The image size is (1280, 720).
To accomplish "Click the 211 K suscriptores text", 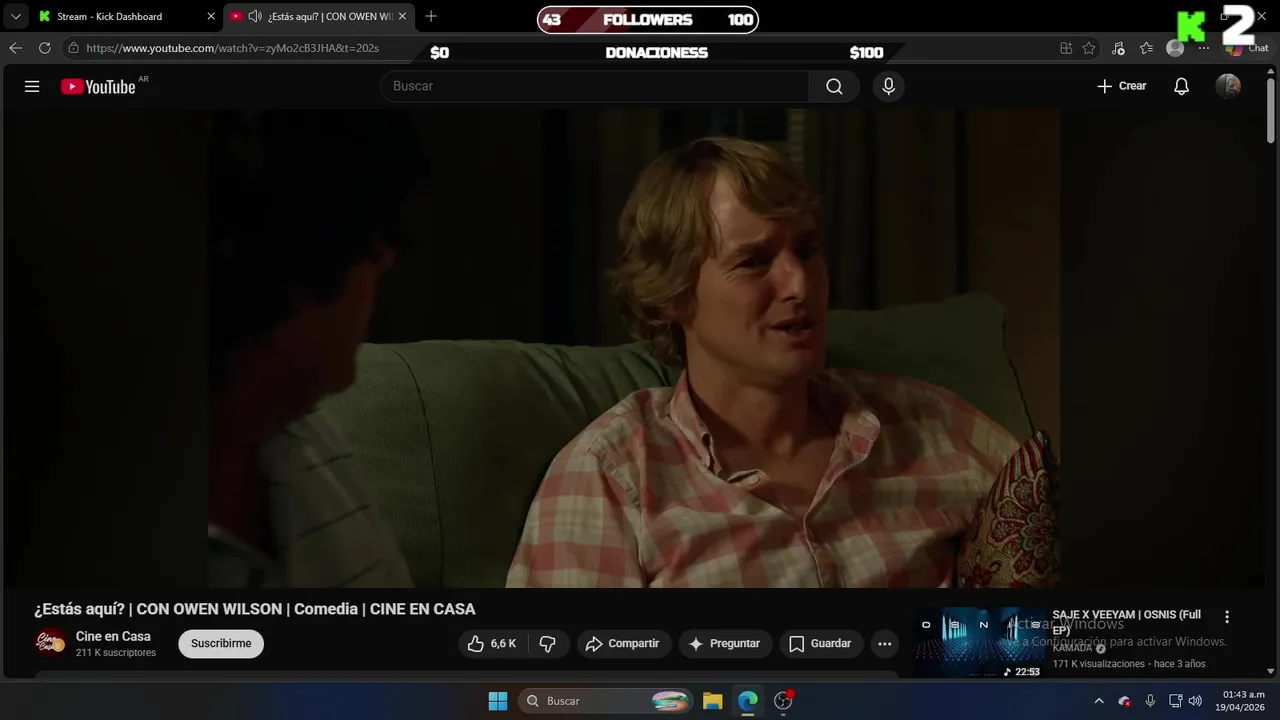I will pos(116,653).
